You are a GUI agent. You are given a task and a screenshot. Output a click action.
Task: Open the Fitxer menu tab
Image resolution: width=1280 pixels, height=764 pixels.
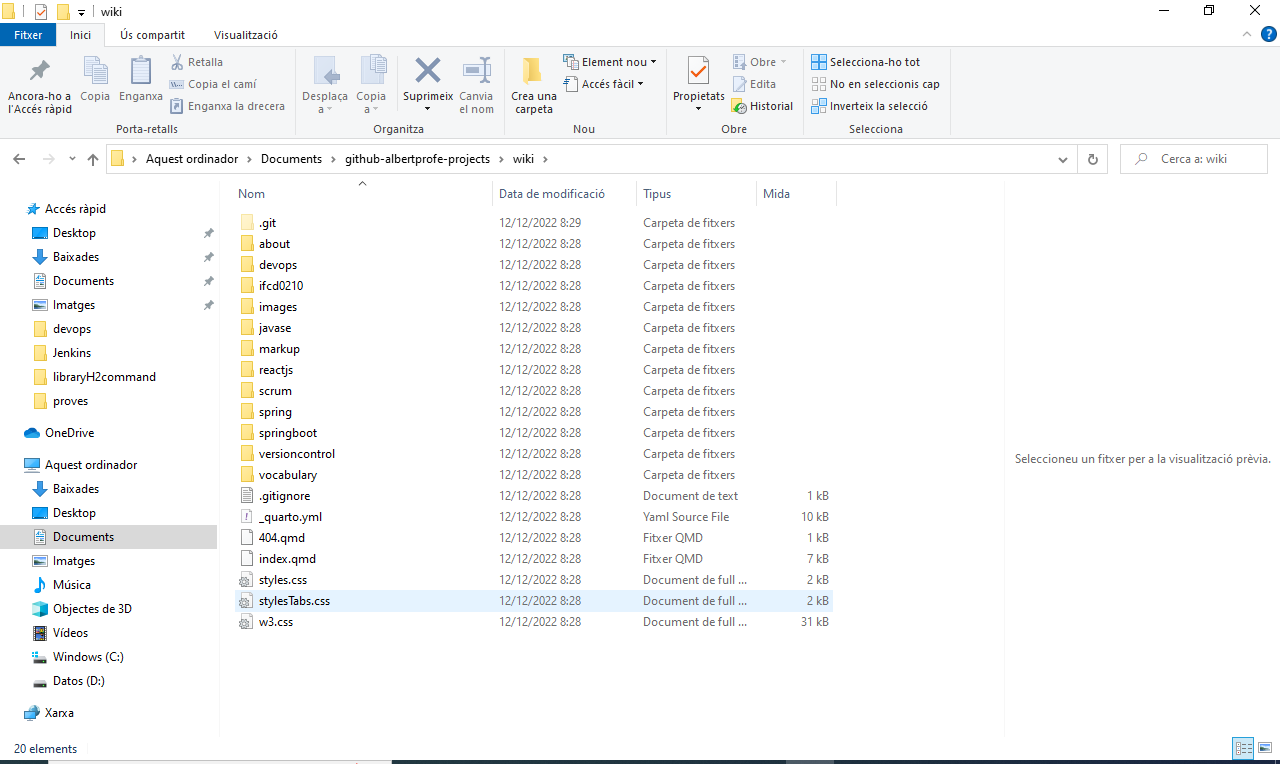(x=28, y=35)
